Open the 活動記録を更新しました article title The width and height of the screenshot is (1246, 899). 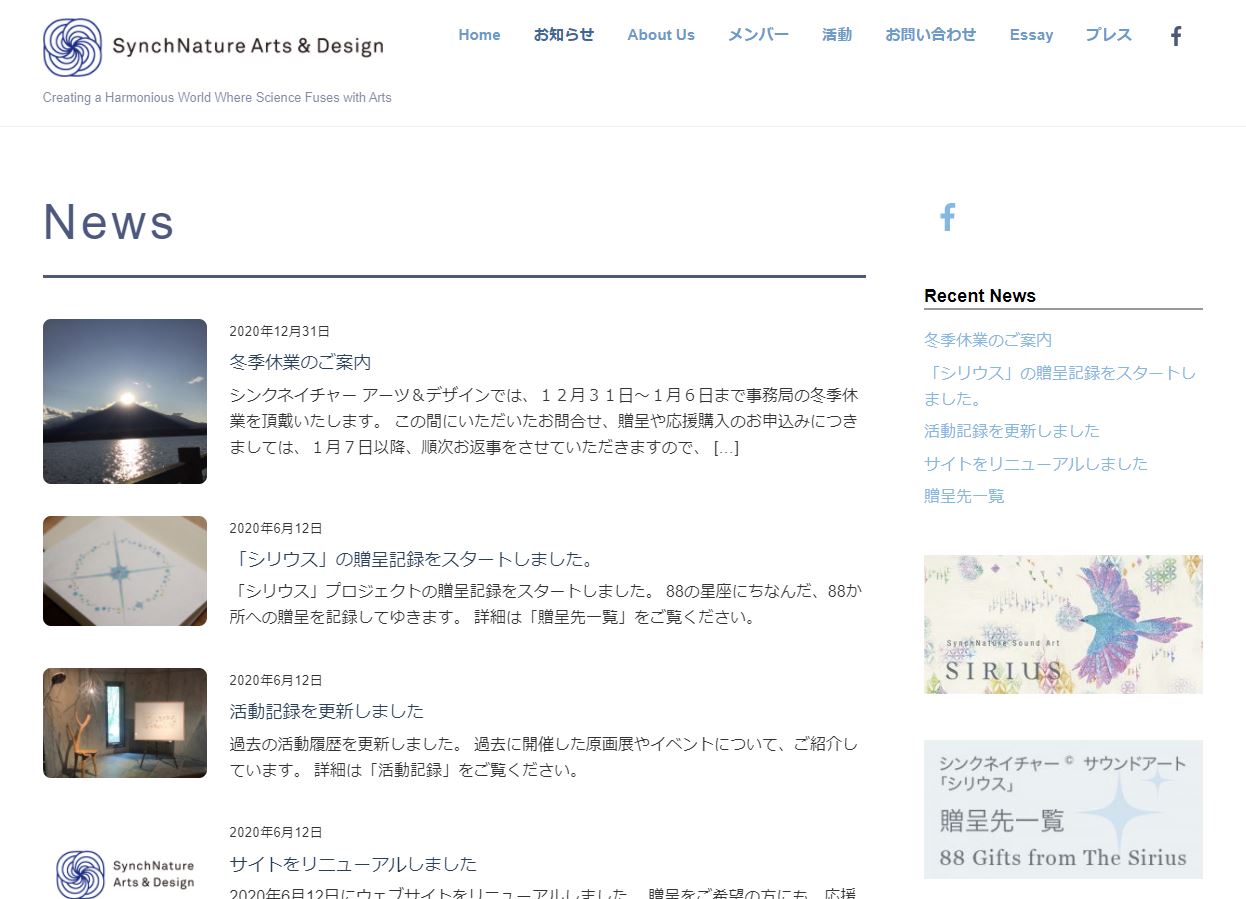[x=326, y=711]
